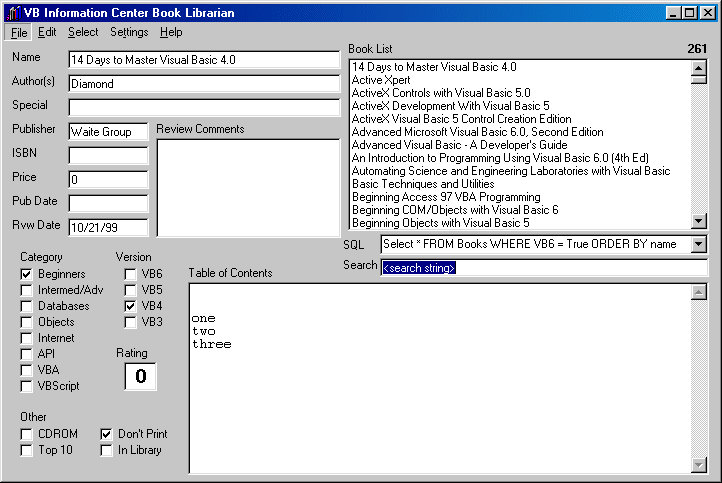This screenshot has width=722, height=483.
Task: Open the File menu
Action: pyautogui.click(x=19, y=32)
